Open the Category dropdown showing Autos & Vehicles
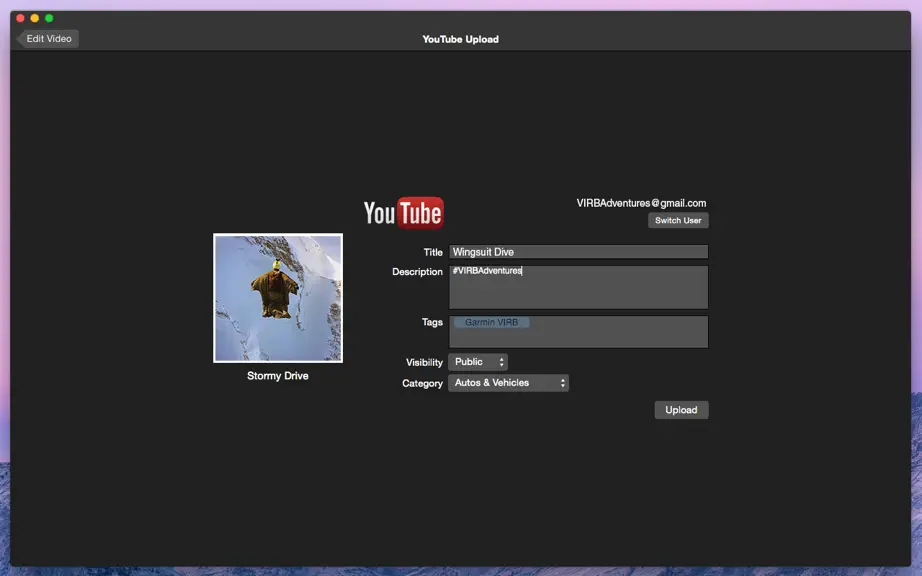Viewport: 922px width, 576px height. 508,383
